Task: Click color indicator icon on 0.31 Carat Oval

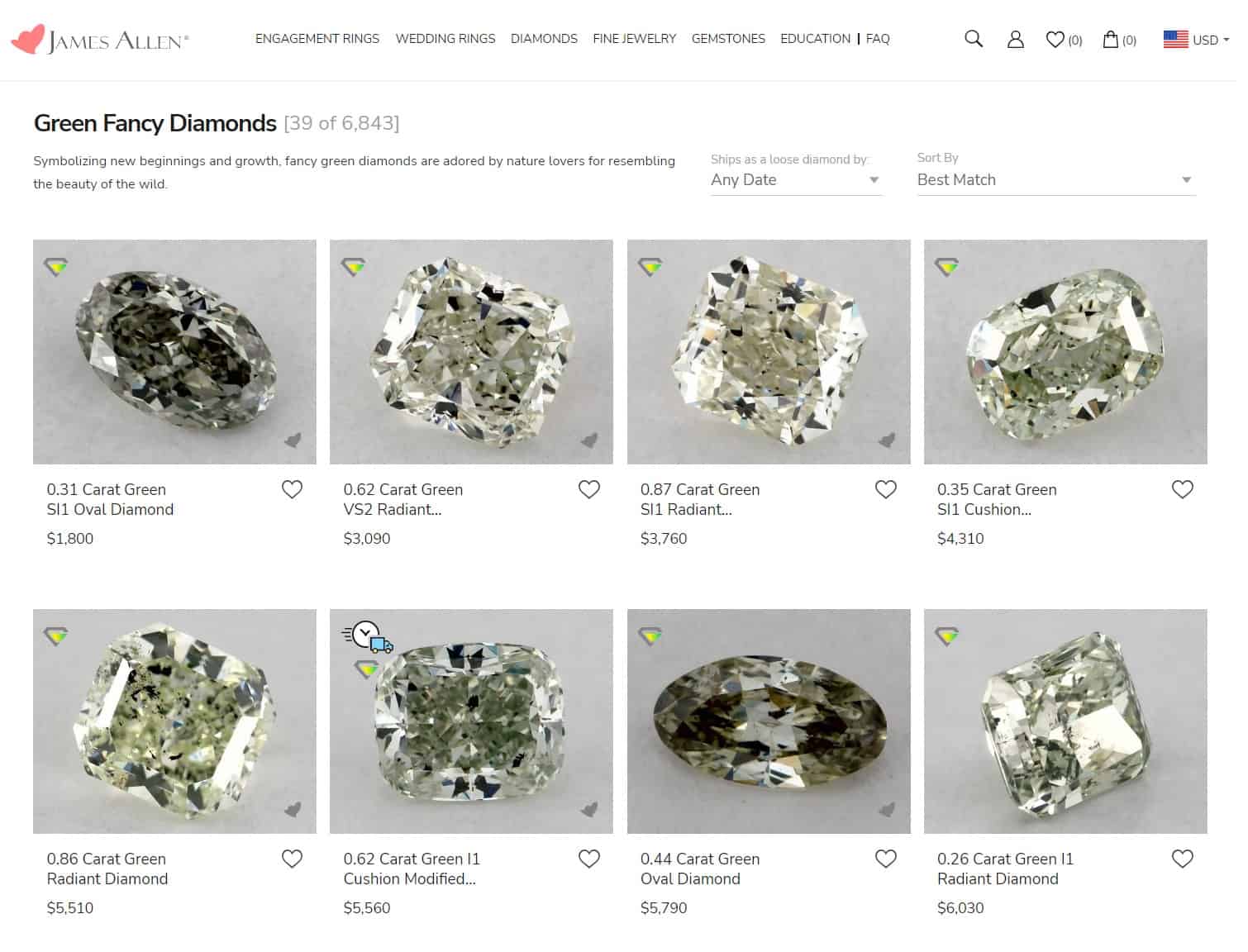Action: point(56,266)
